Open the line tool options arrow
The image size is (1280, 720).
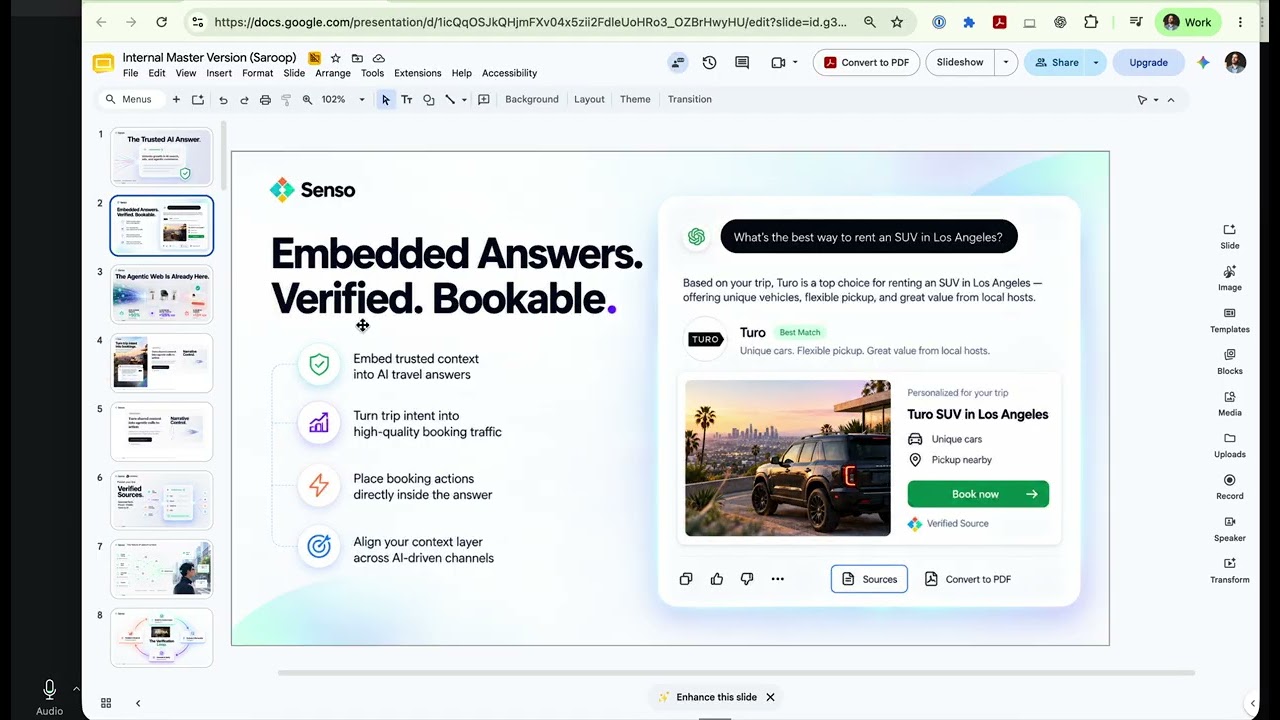coord(464,100)
